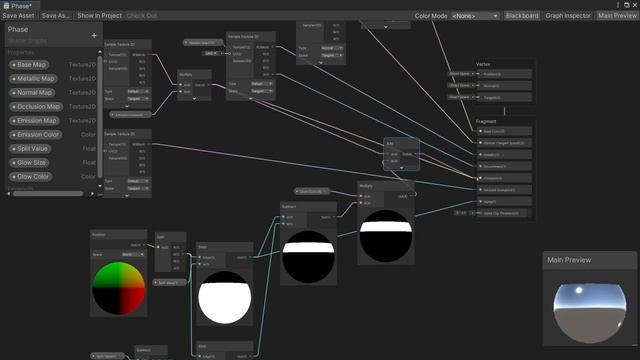640x360 pixels.
Task: Click the Main Preview sphere
Action: [589, 313]
